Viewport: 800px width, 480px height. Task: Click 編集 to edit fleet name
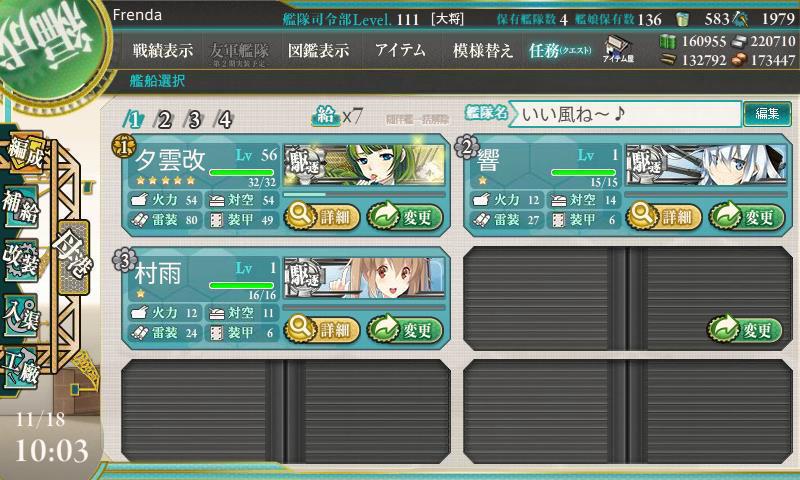(767, 113)
